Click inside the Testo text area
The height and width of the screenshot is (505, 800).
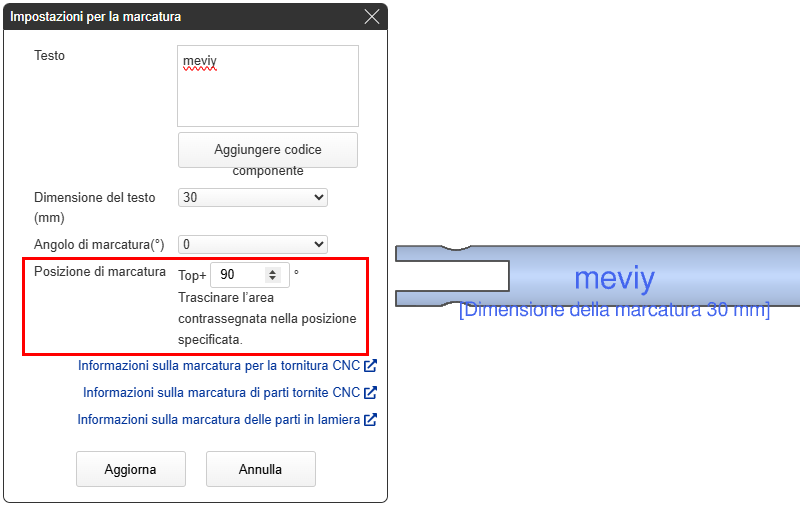267,90
